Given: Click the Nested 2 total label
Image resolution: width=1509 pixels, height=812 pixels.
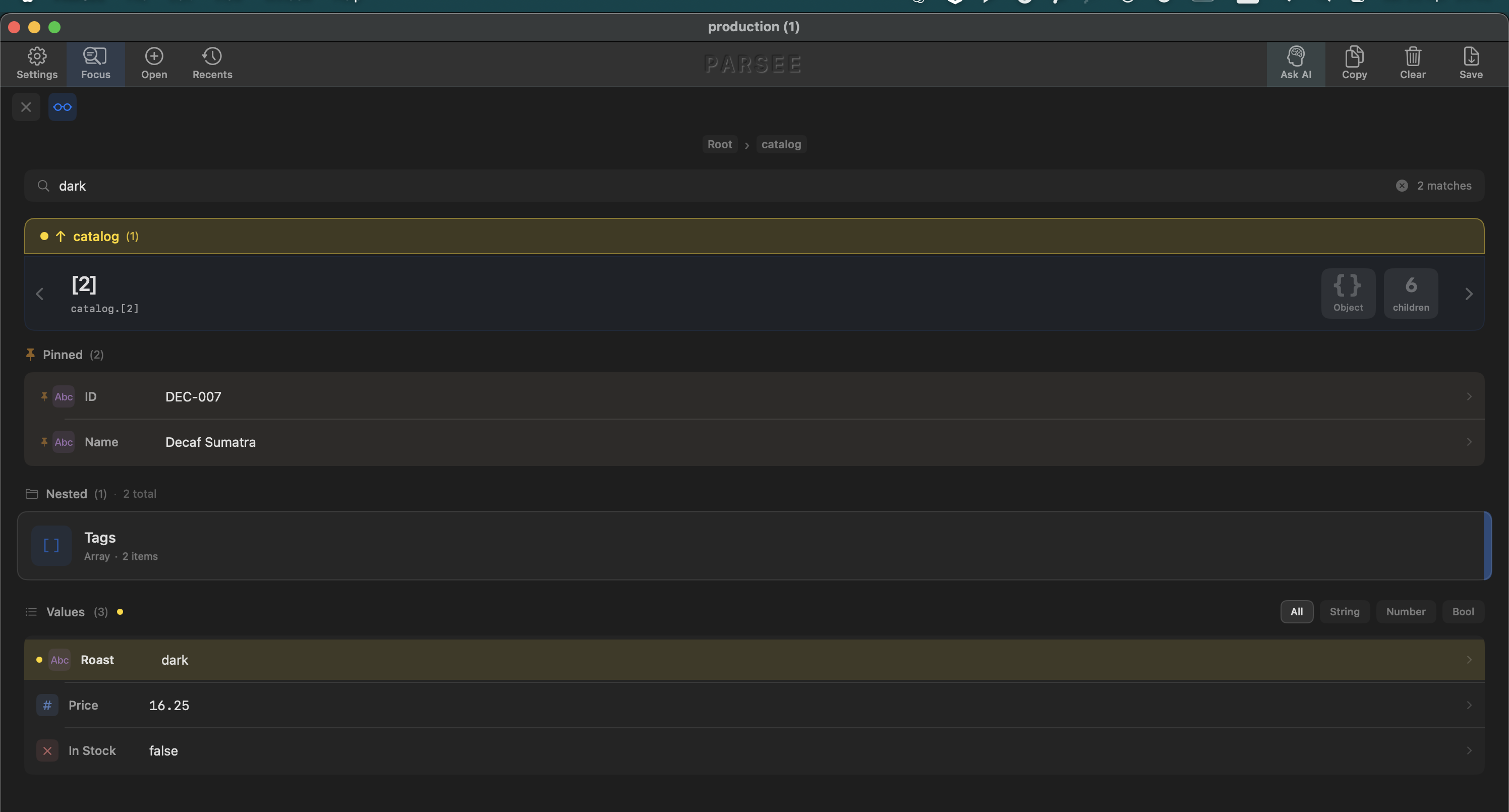Looking at the screenshot, I should pyautogui.click(x=139, y=494).
